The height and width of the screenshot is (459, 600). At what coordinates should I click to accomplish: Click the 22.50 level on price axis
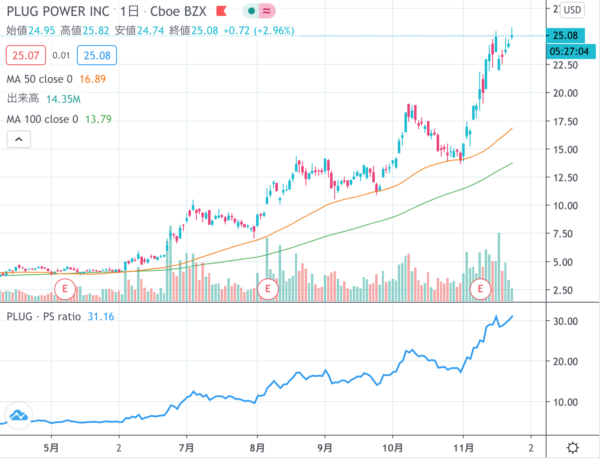[x=565, y=65]
